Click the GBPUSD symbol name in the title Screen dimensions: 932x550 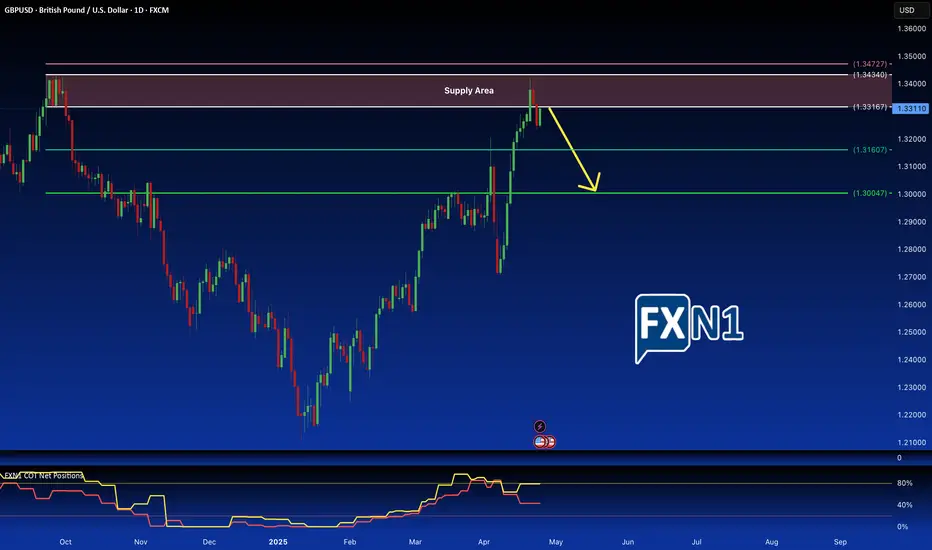pos(20,10)
